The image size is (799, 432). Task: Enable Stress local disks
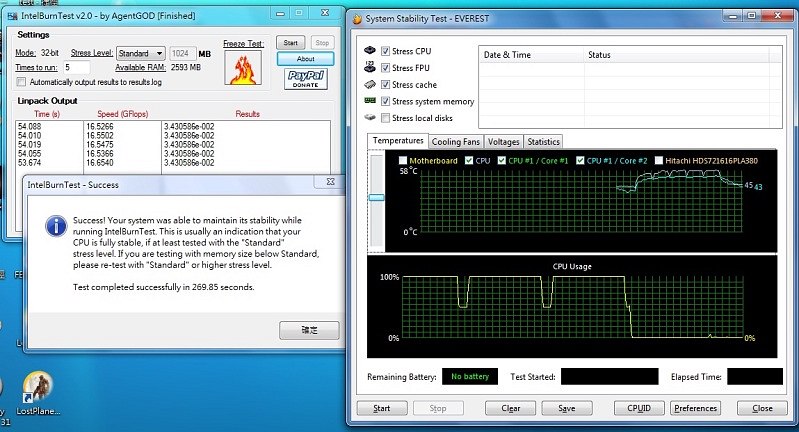[385, 118]
